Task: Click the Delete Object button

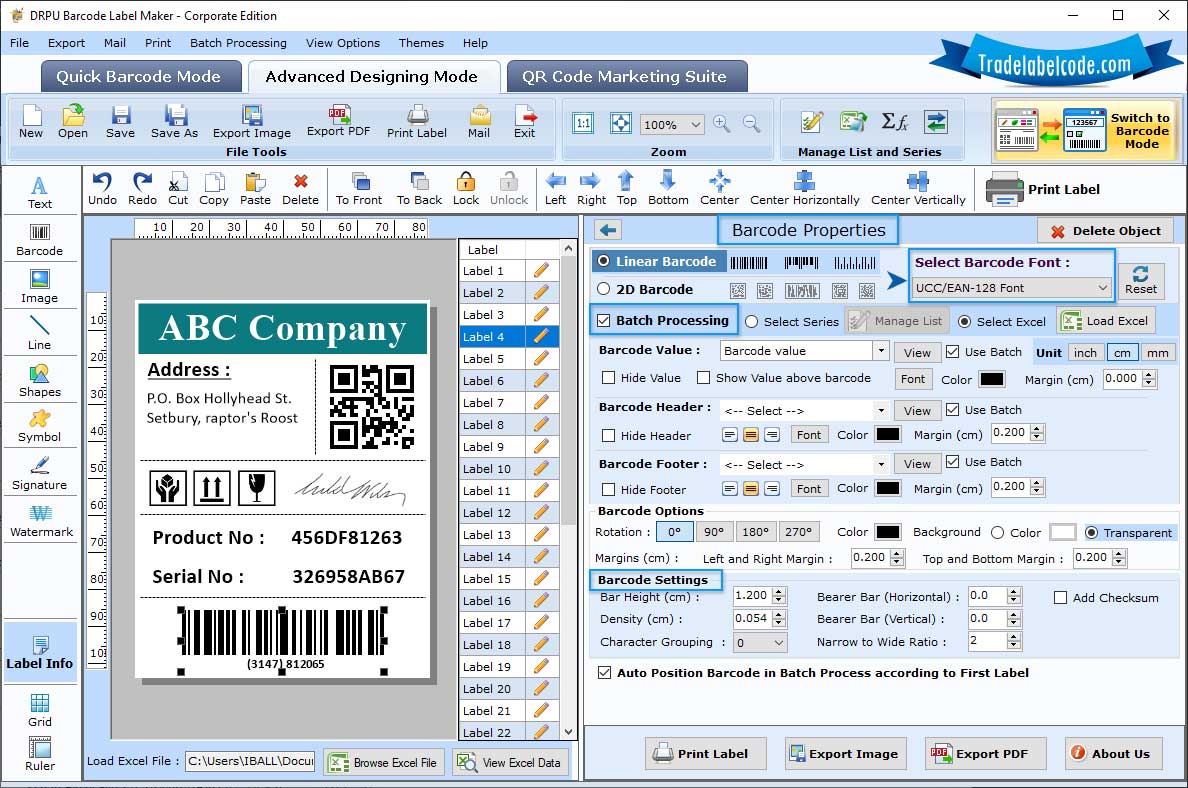Action: click(1106, 231)
